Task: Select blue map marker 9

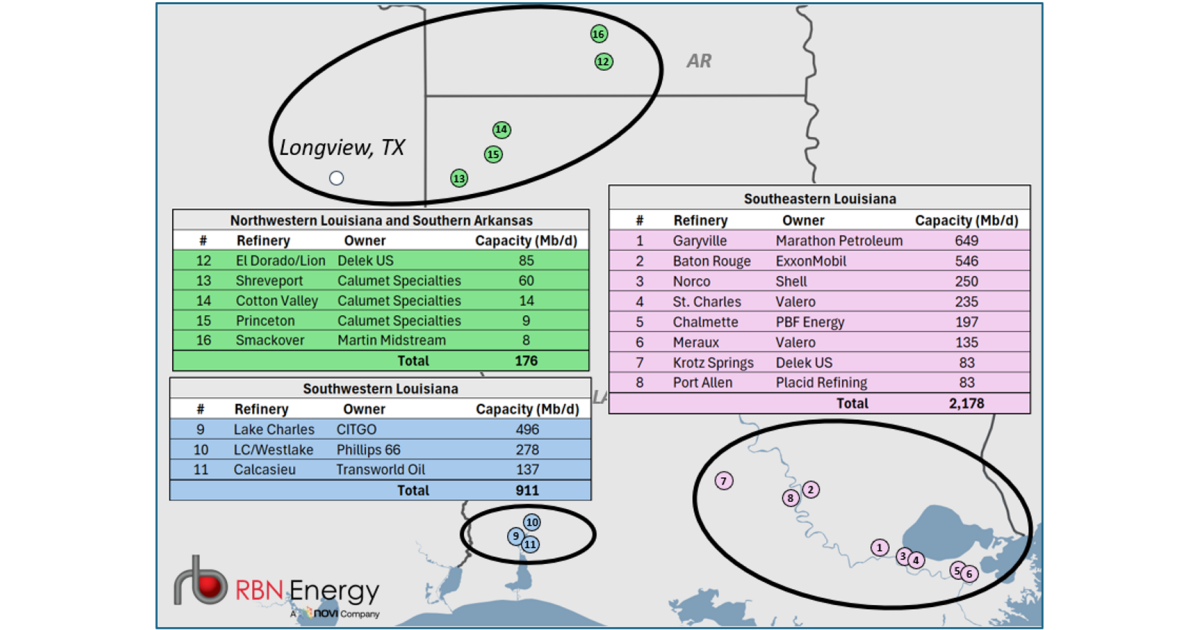Action: tap(515, 536)
